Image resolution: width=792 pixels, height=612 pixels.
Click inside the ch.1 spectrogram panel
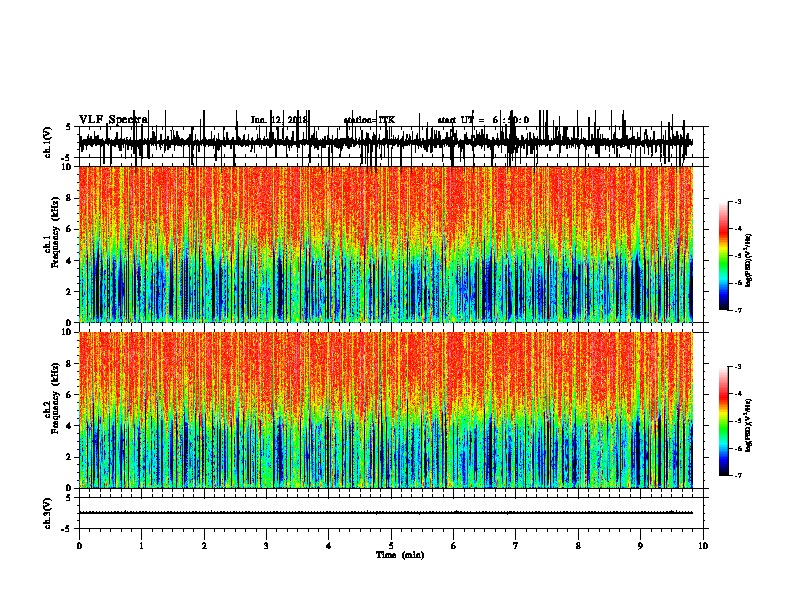tap(386, 244)
